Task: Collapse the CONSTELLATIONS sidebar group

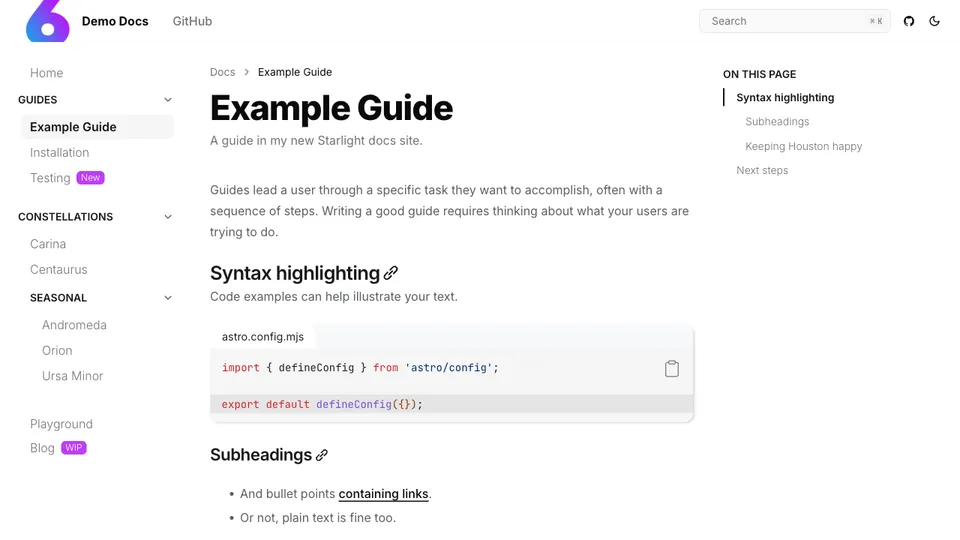Action: tap(168, 217)
